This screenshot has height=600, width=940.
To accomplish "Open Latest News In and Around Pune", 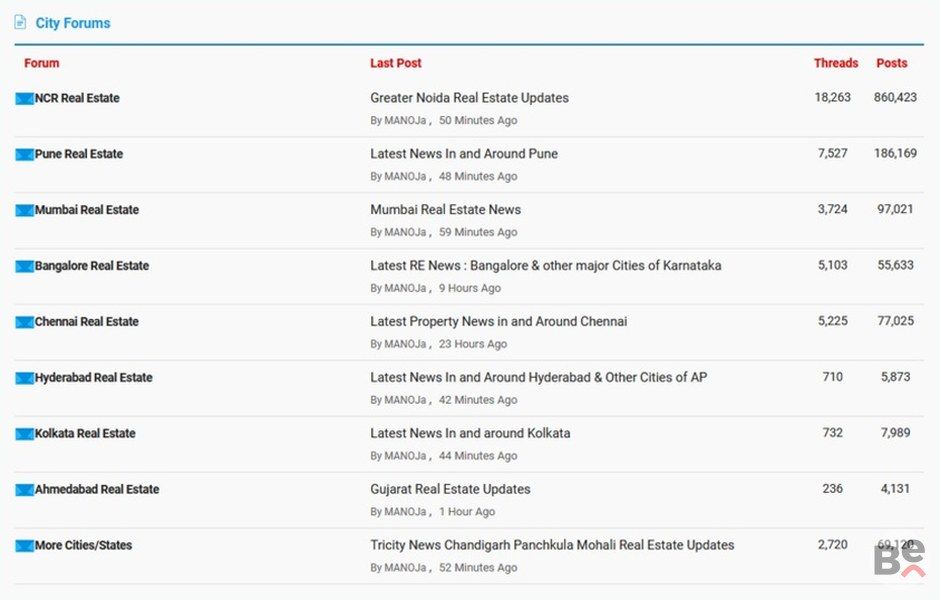I will (x=464, y=154).
